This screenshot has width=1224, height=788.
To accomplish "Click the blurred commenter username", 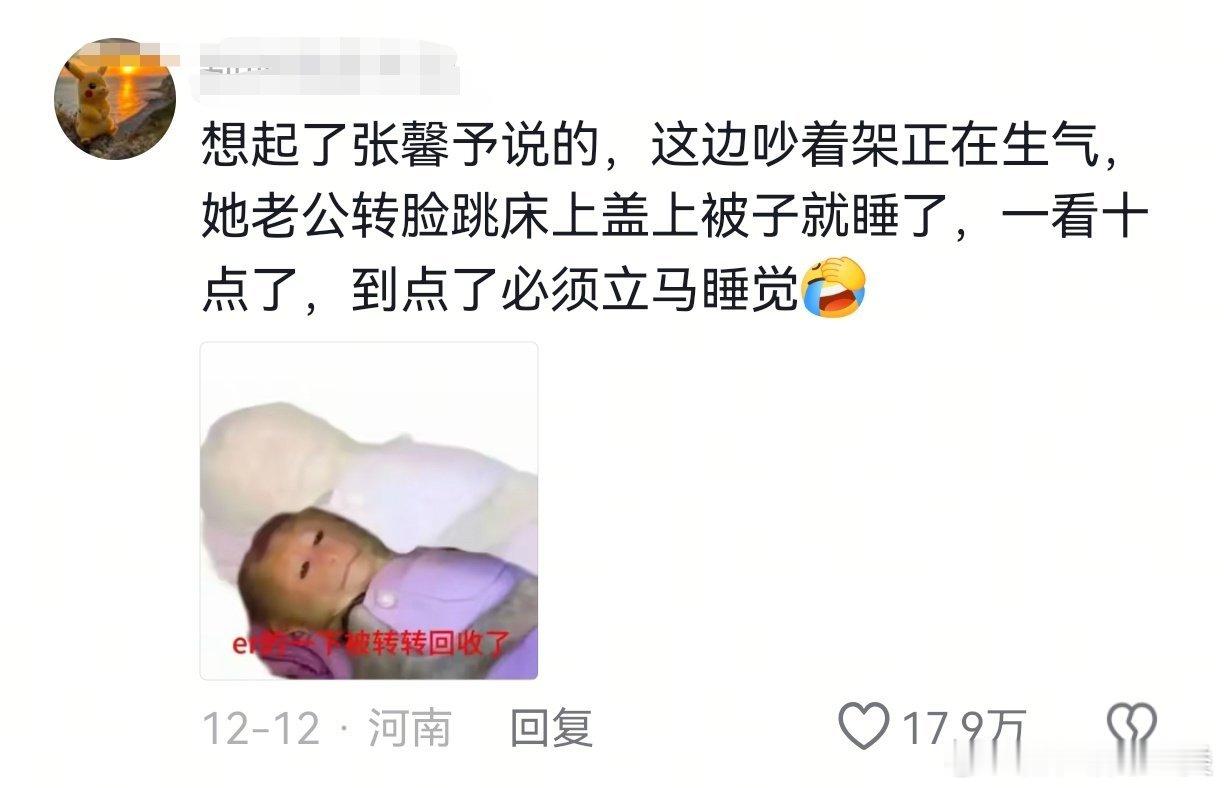I will pyautogui.click(x=330, y=66).
